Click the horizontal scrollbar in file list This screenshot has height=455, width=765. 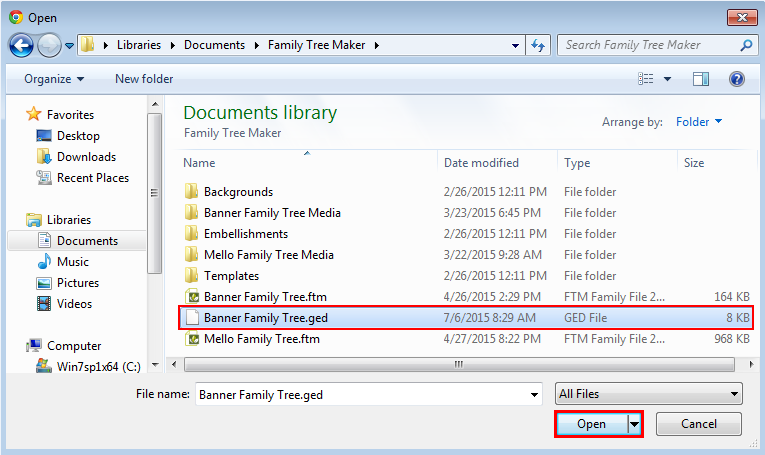459,364
